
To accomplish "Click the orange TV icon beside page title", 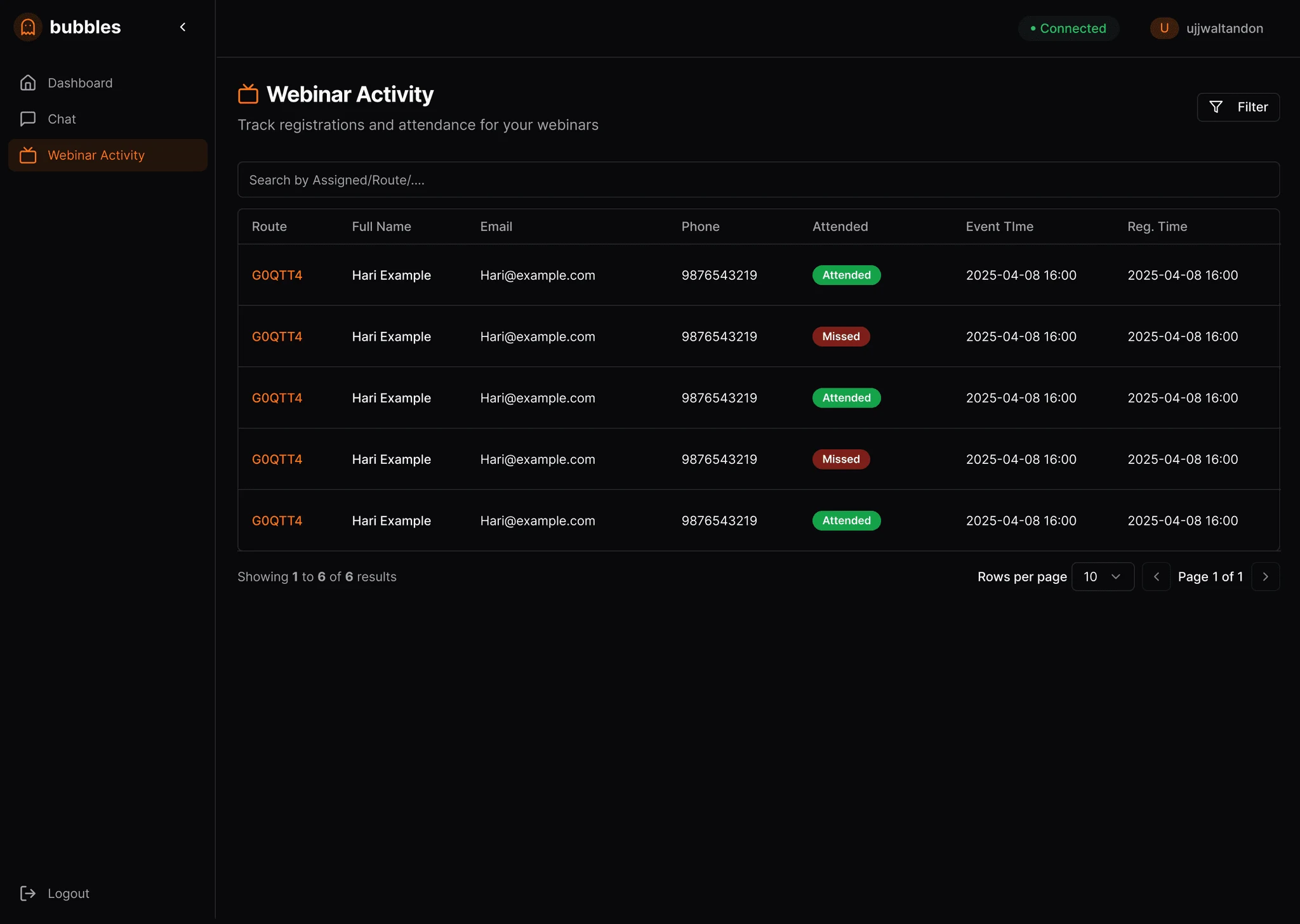I will 248,94.
